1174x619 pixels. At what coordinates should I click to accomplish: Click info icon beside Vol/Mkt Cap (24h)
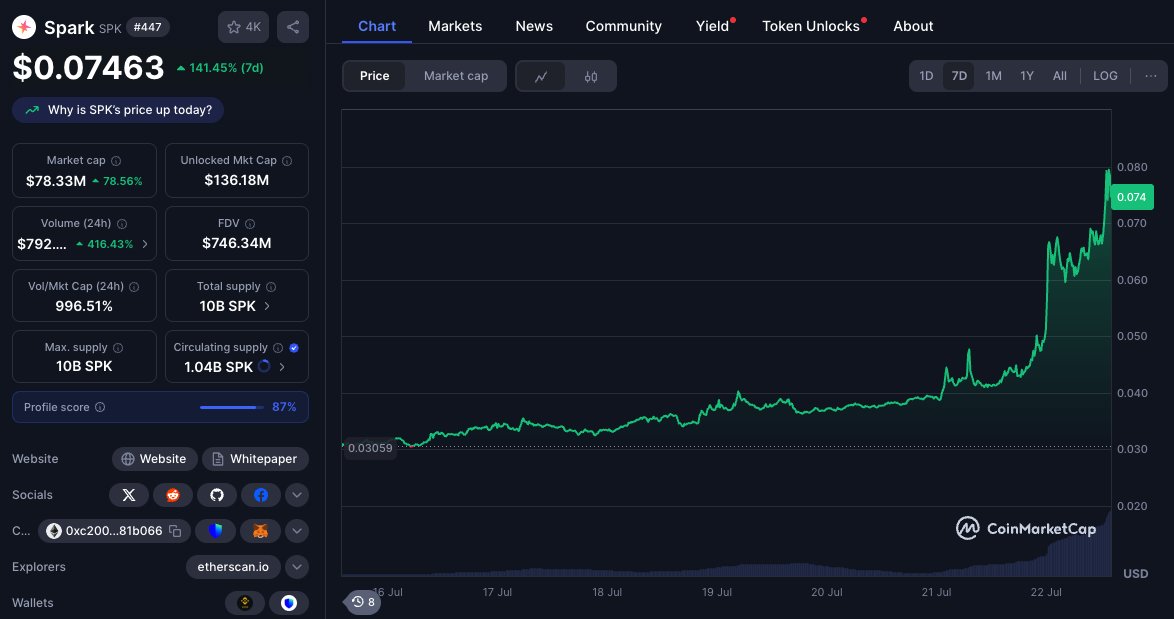click(134, 286)
